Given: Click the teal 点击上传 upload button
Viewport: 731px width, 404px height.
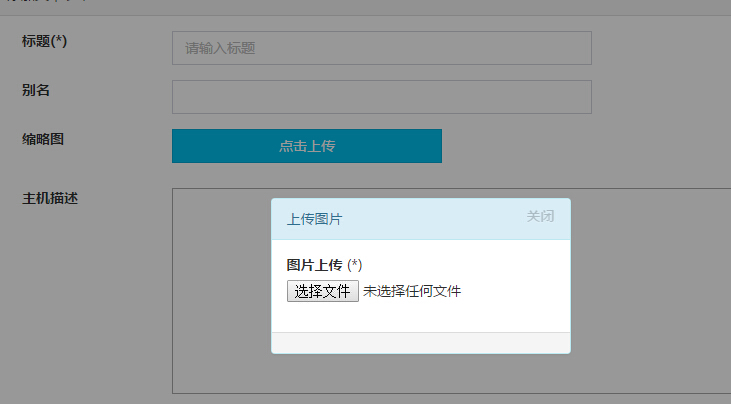Looking at the screenshot, I should point(307,146).
